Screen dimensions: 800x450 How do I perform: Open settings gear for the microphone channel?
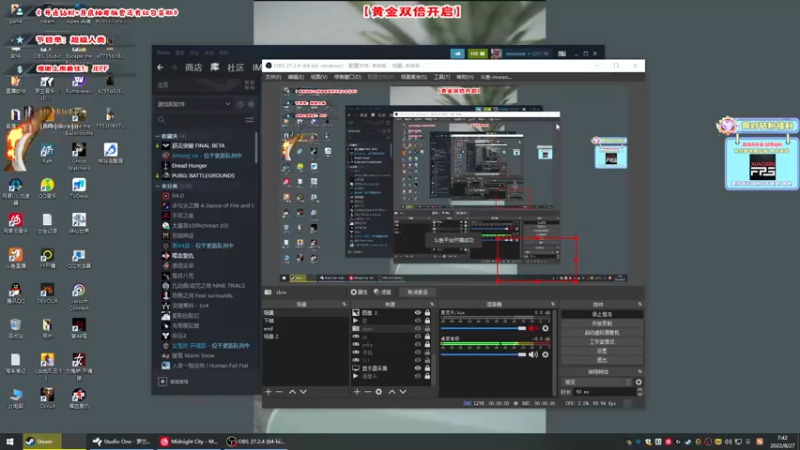(x=545, y=329)
